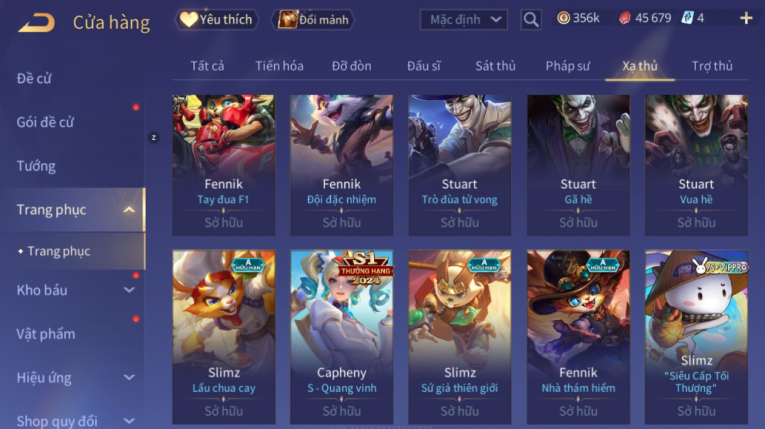This screenshot has width=765, height=429.
Task: Open Đổi mảnh fragment exchange
Action: [x=313, y=20]
